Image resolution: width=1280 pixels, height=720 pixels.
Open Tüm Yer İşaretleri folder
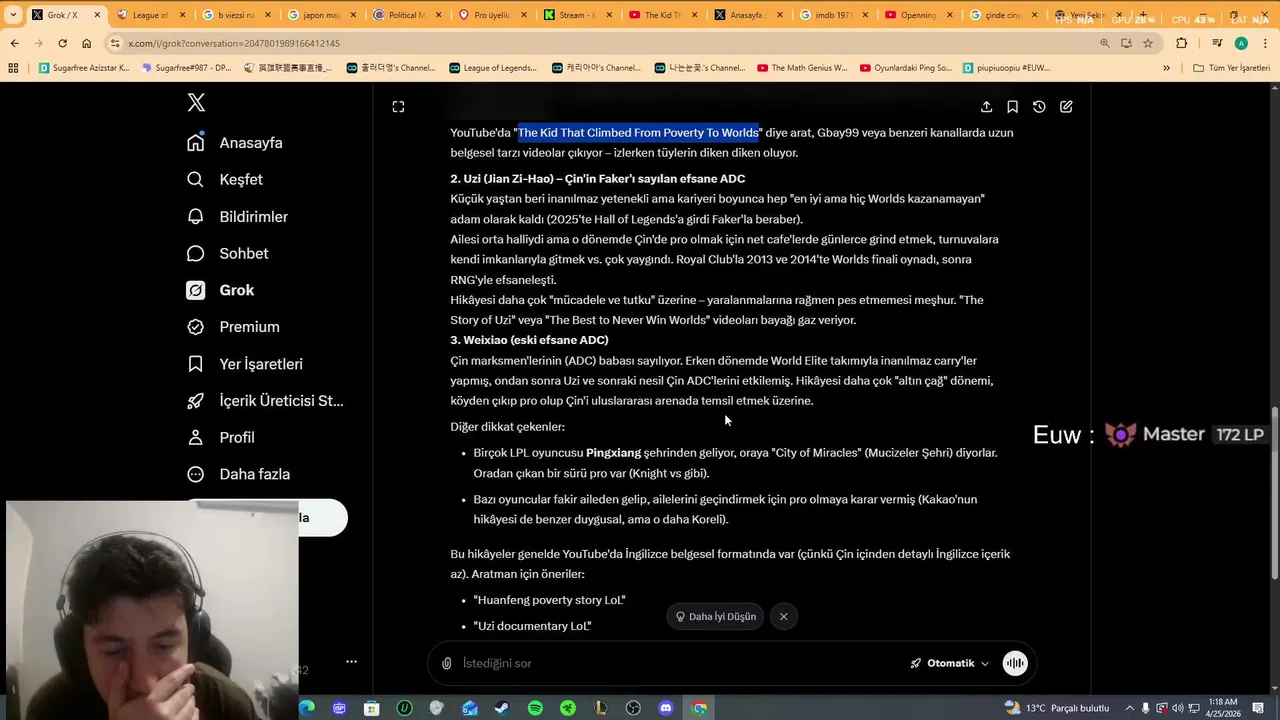(1232, 68)
